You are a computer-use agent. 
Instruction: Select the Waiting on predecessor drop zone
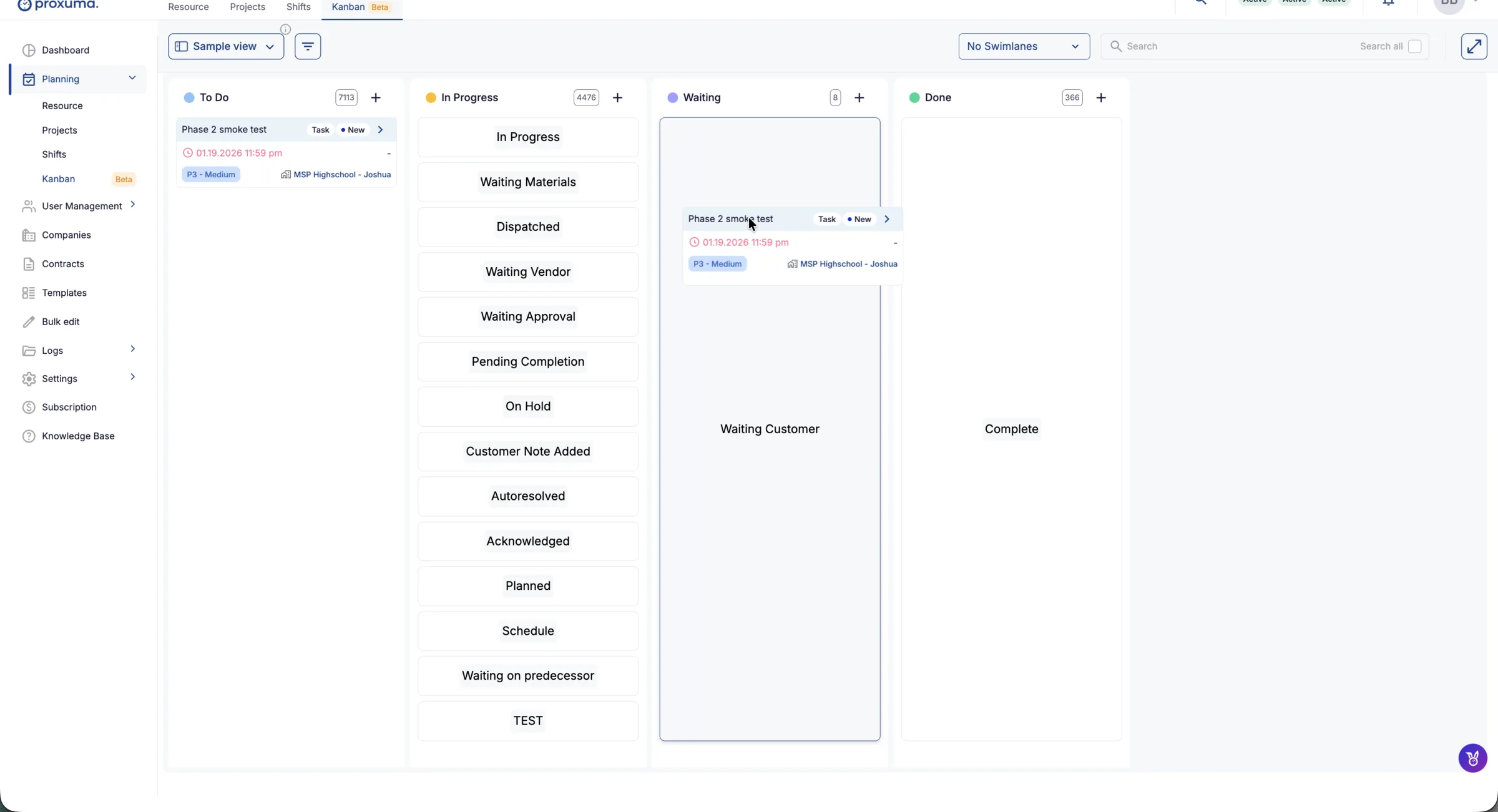(528, 676)
